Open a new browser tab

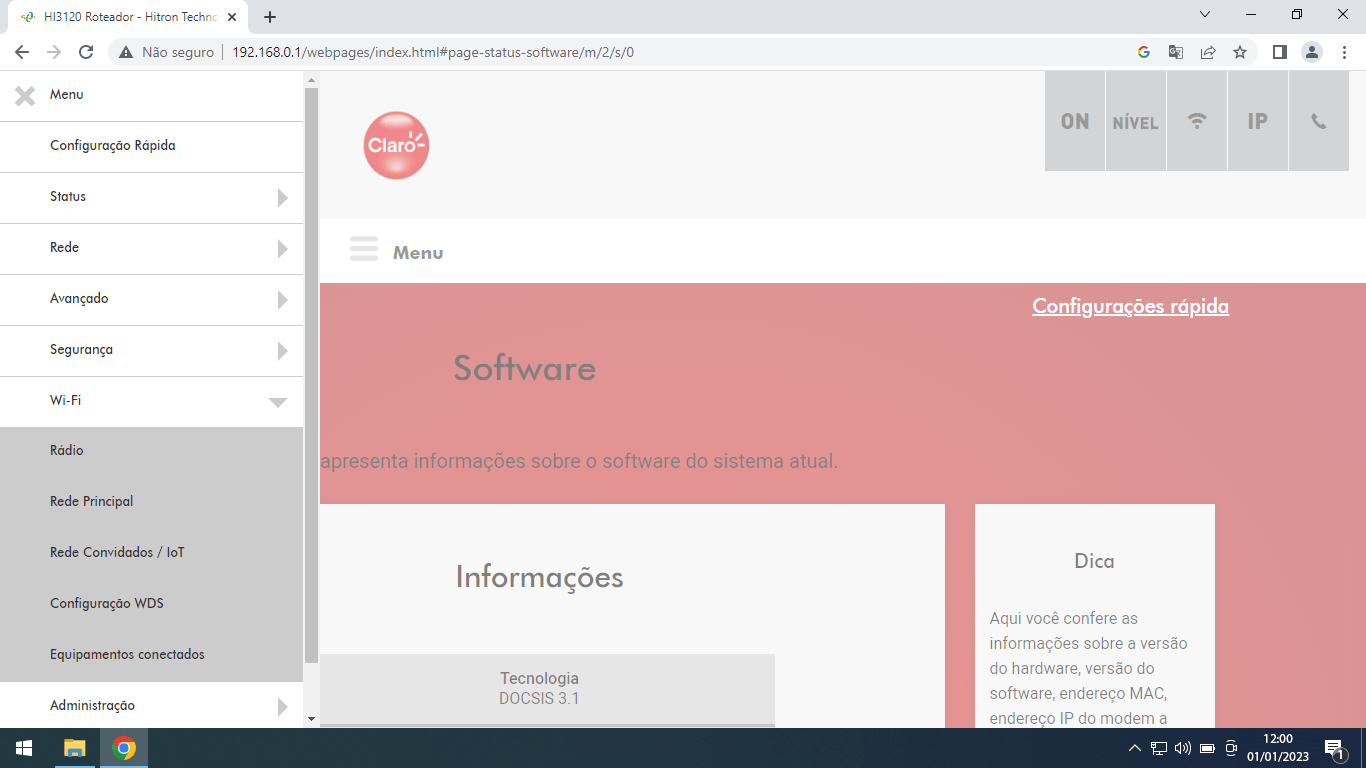coord(270,17)
